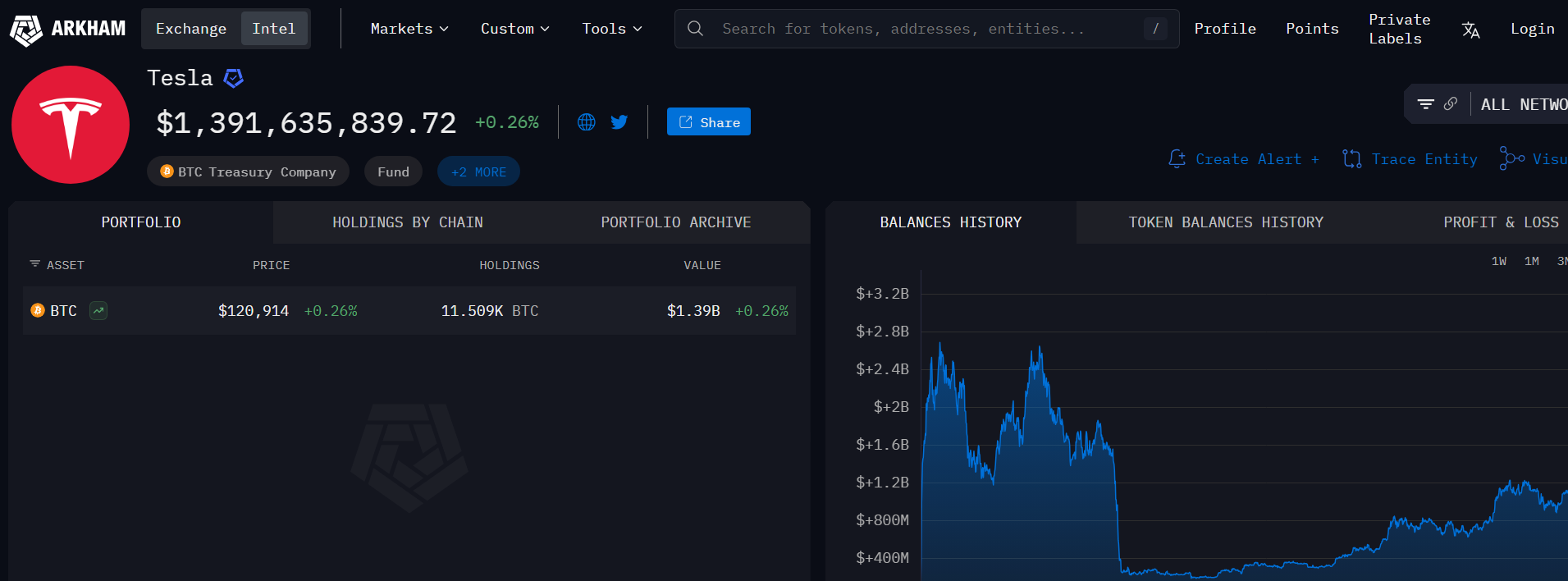1568x581 pixels.
Task: Click the 11.509K BTC holdings value
Action: point(490,311)
